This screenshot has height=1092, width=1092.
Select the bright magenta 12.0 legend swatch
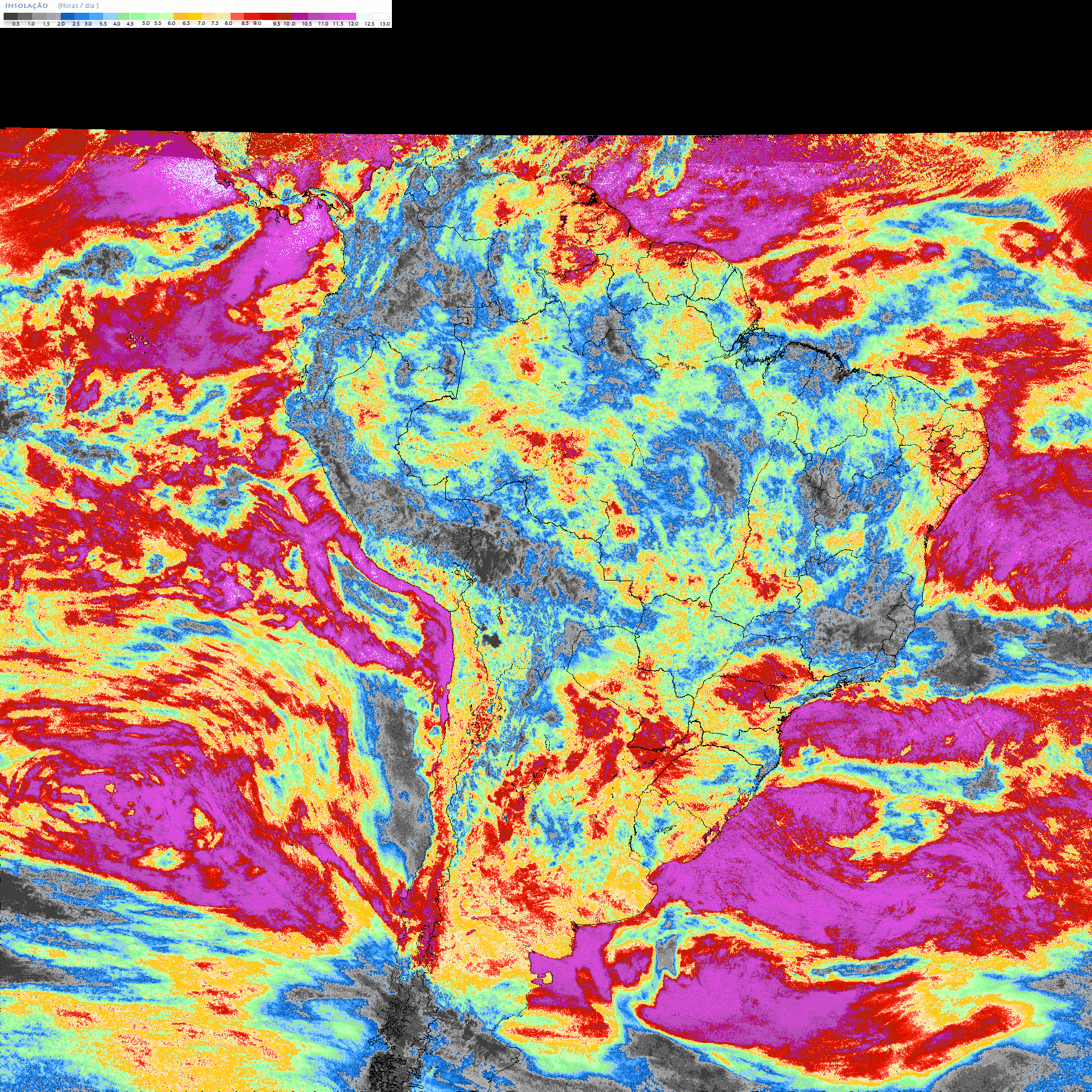point(348,16)
